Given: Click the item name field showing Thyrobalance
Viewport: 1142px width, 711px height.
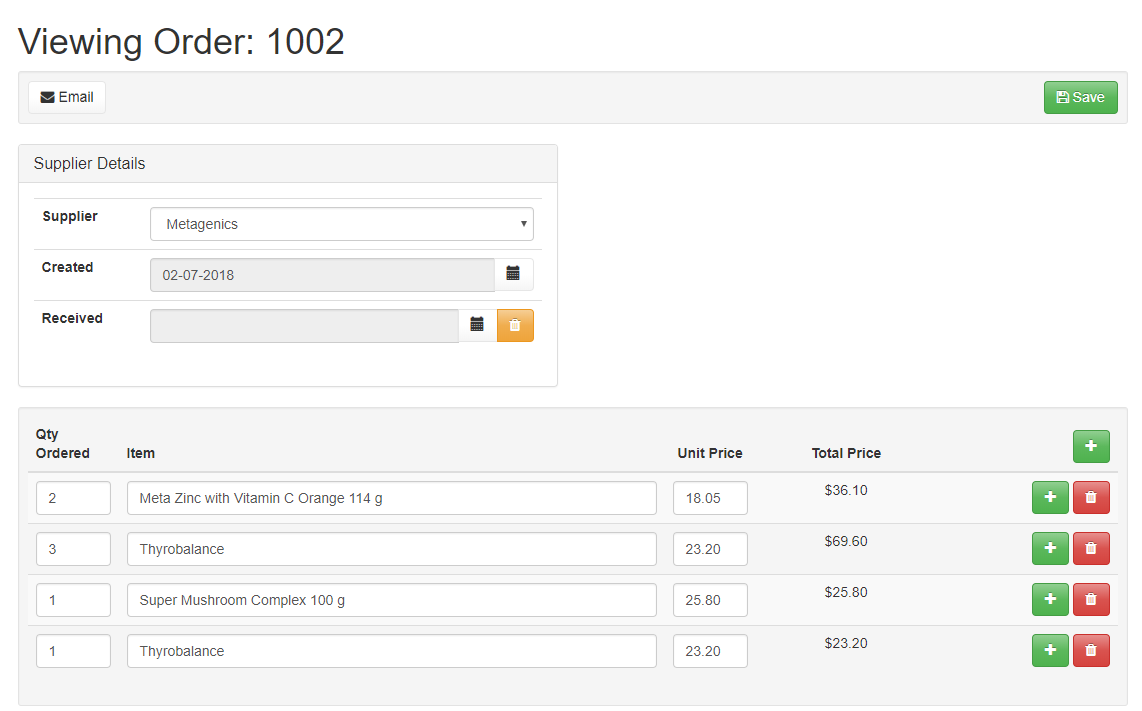Looking at the screenshot, I should (391, 548).
